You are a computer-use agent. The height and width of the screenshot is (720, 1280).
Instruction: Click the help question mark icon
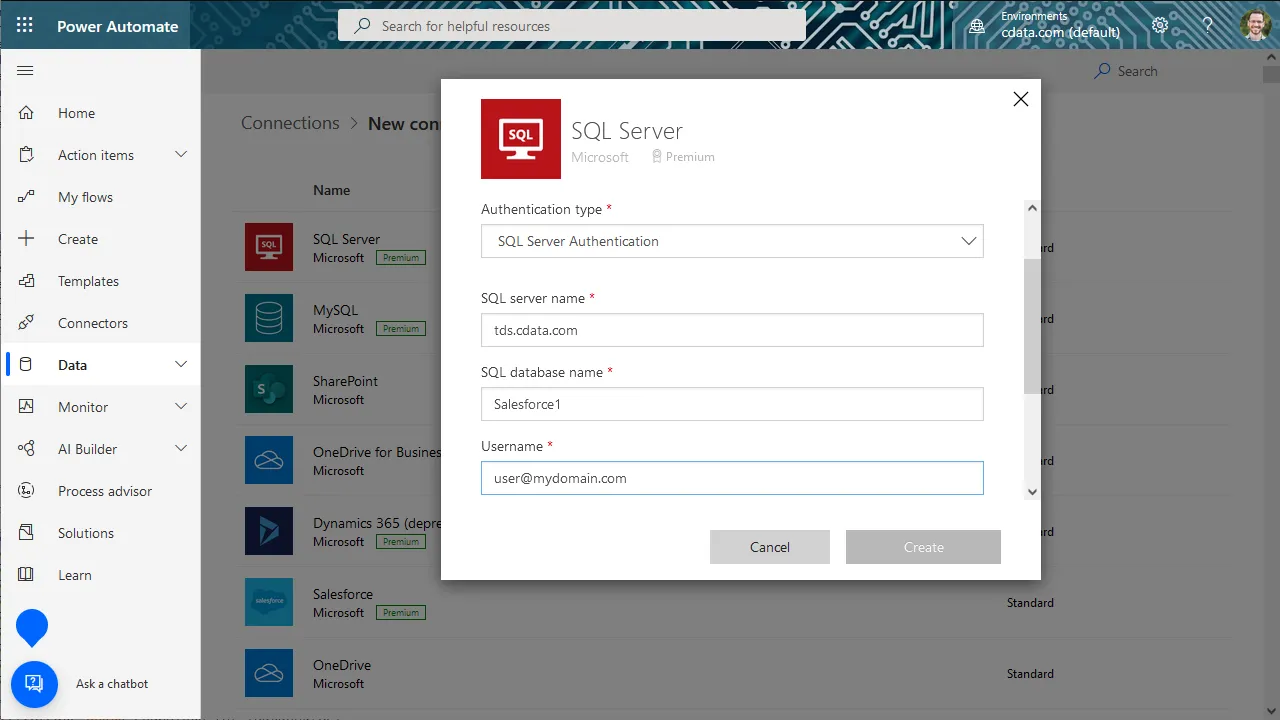pos(1207,26)
